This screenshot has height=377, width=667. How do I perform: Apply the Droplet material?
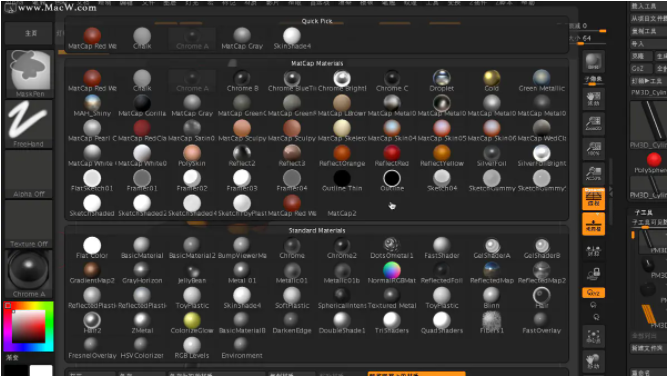(442, 81)
